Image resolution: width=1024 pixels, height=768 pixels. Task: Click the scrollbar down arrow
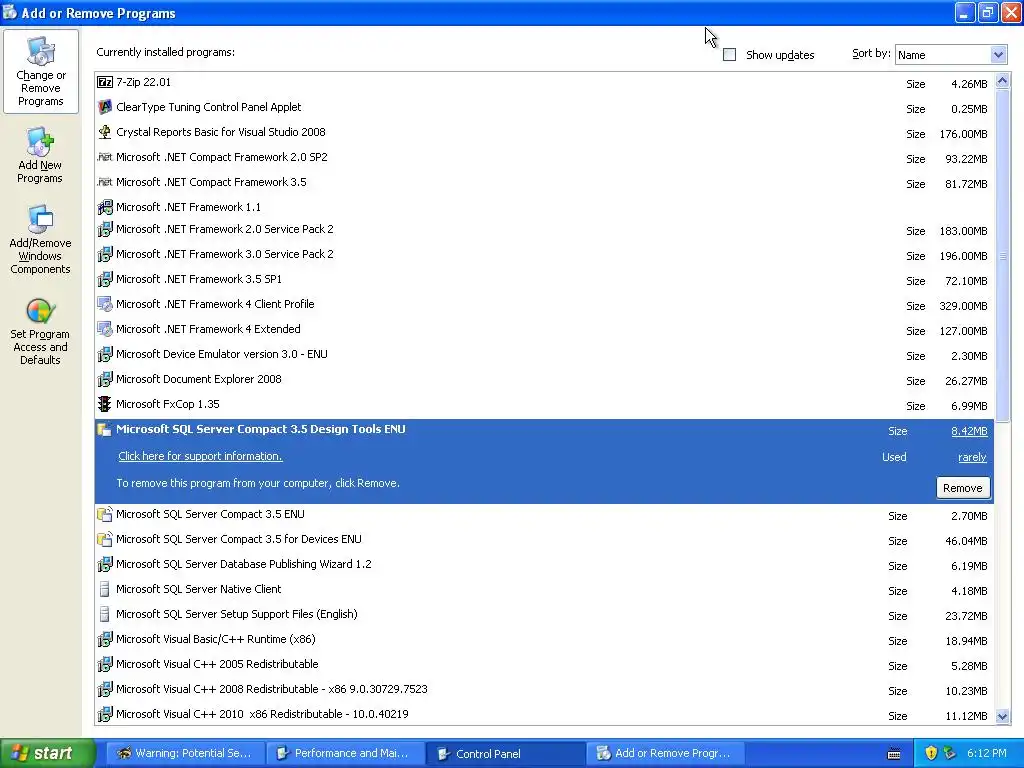click(1002, 716)
